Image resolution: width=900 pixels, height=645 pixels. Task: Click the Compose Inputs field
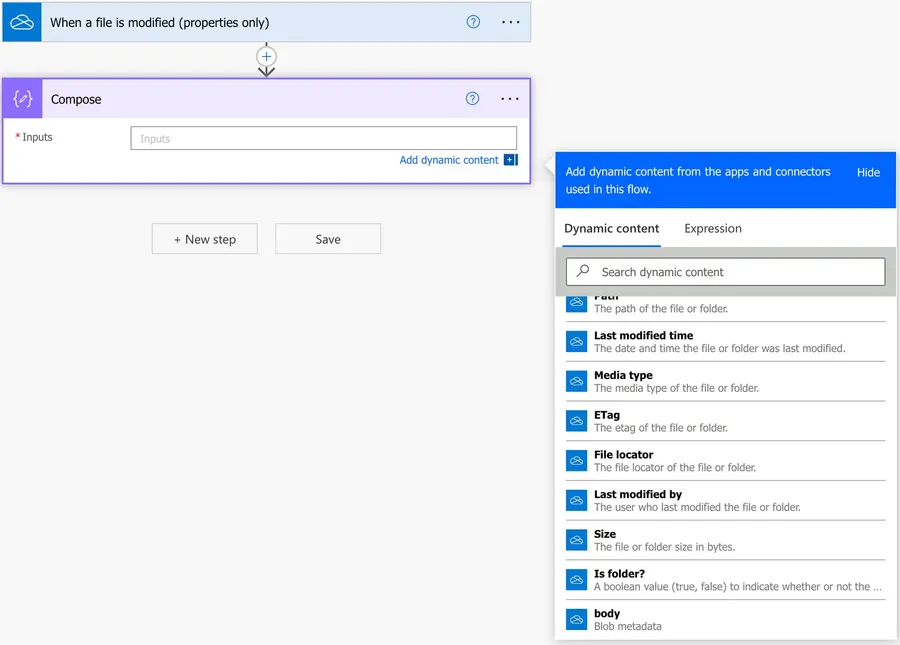(x=323, y=138)
